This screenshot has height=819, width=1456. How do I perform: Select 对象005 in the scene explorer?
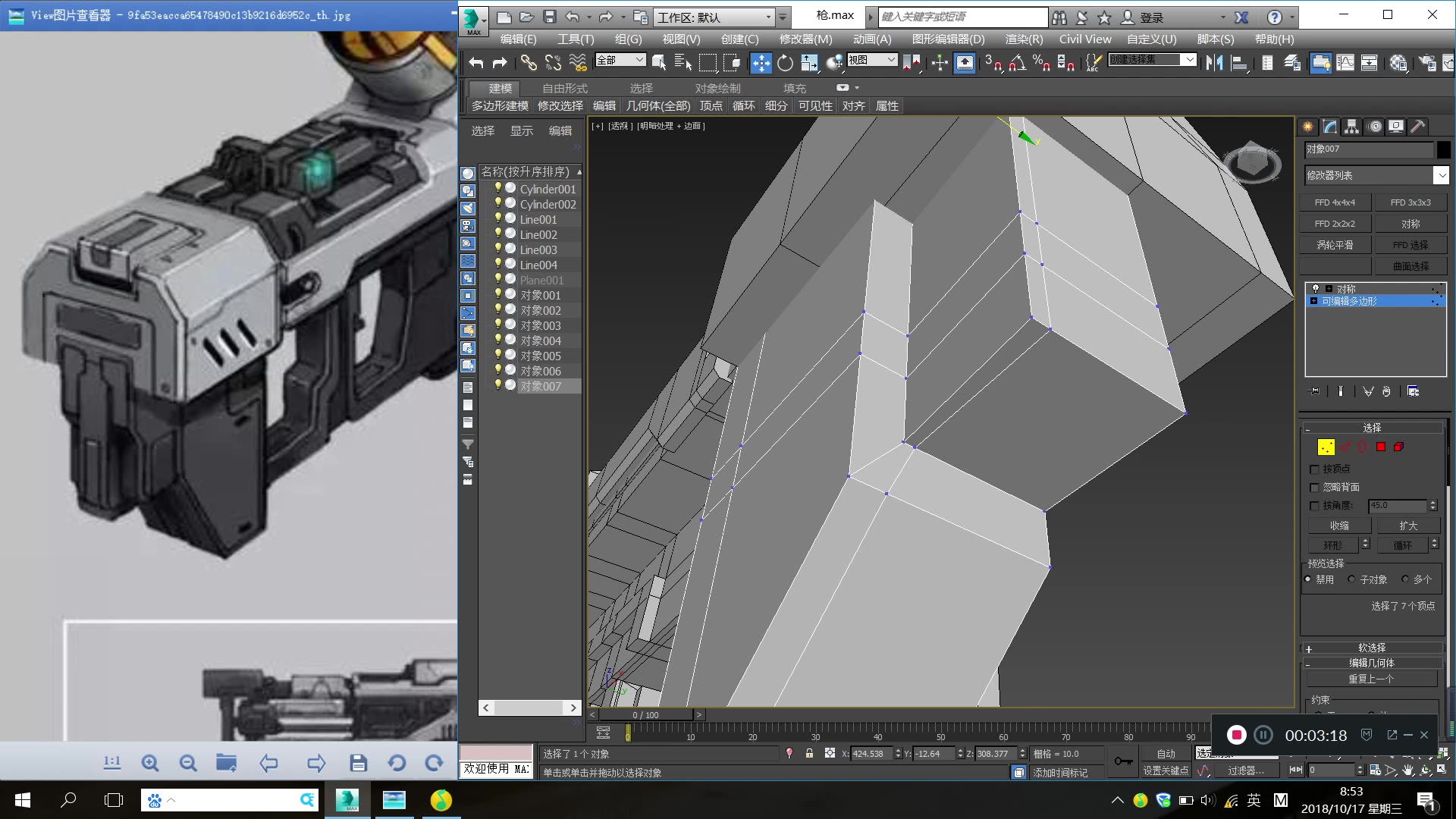[541, 355]
